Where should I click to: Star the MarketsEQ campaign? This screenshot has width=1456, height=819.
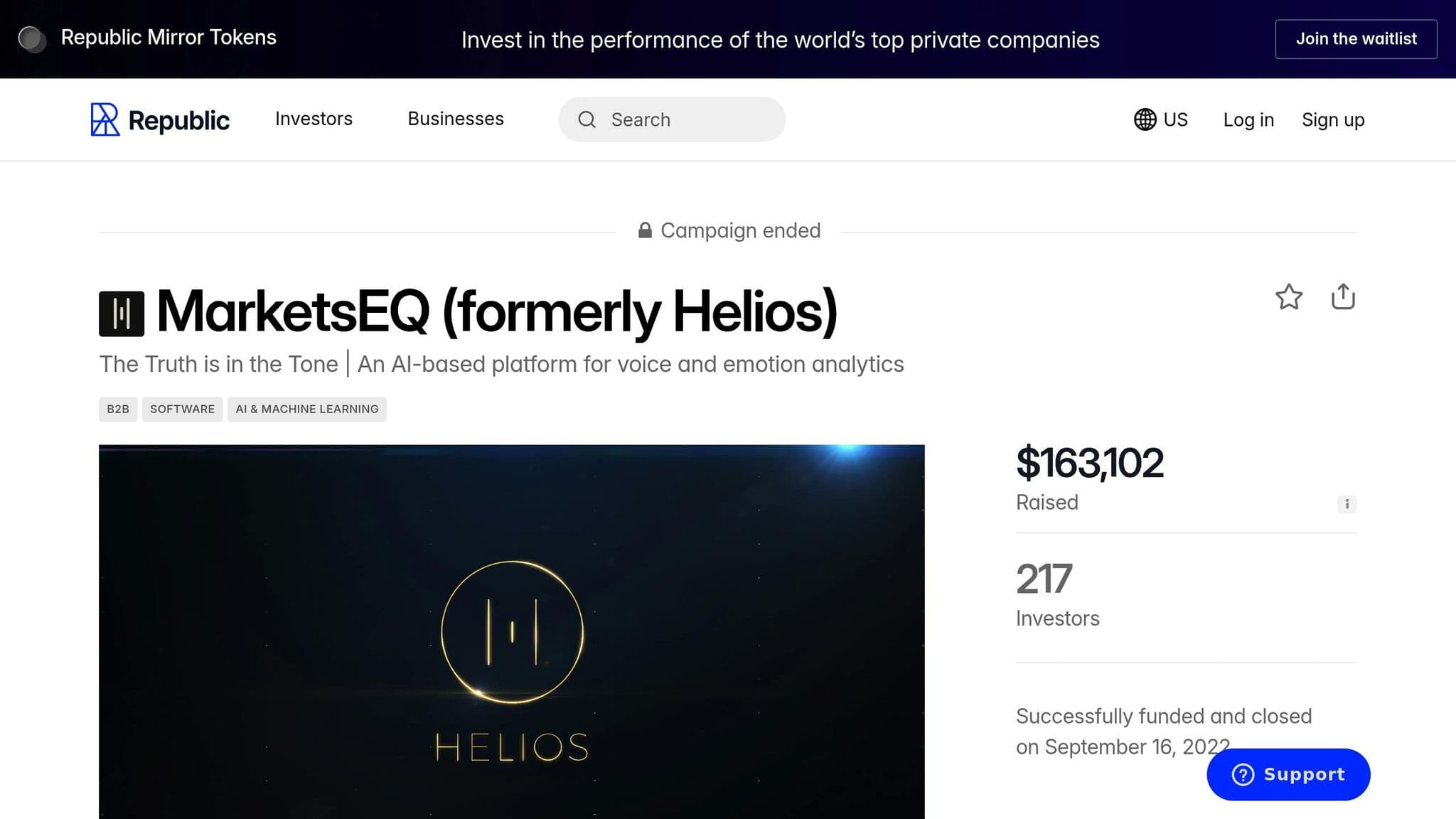1289,298
